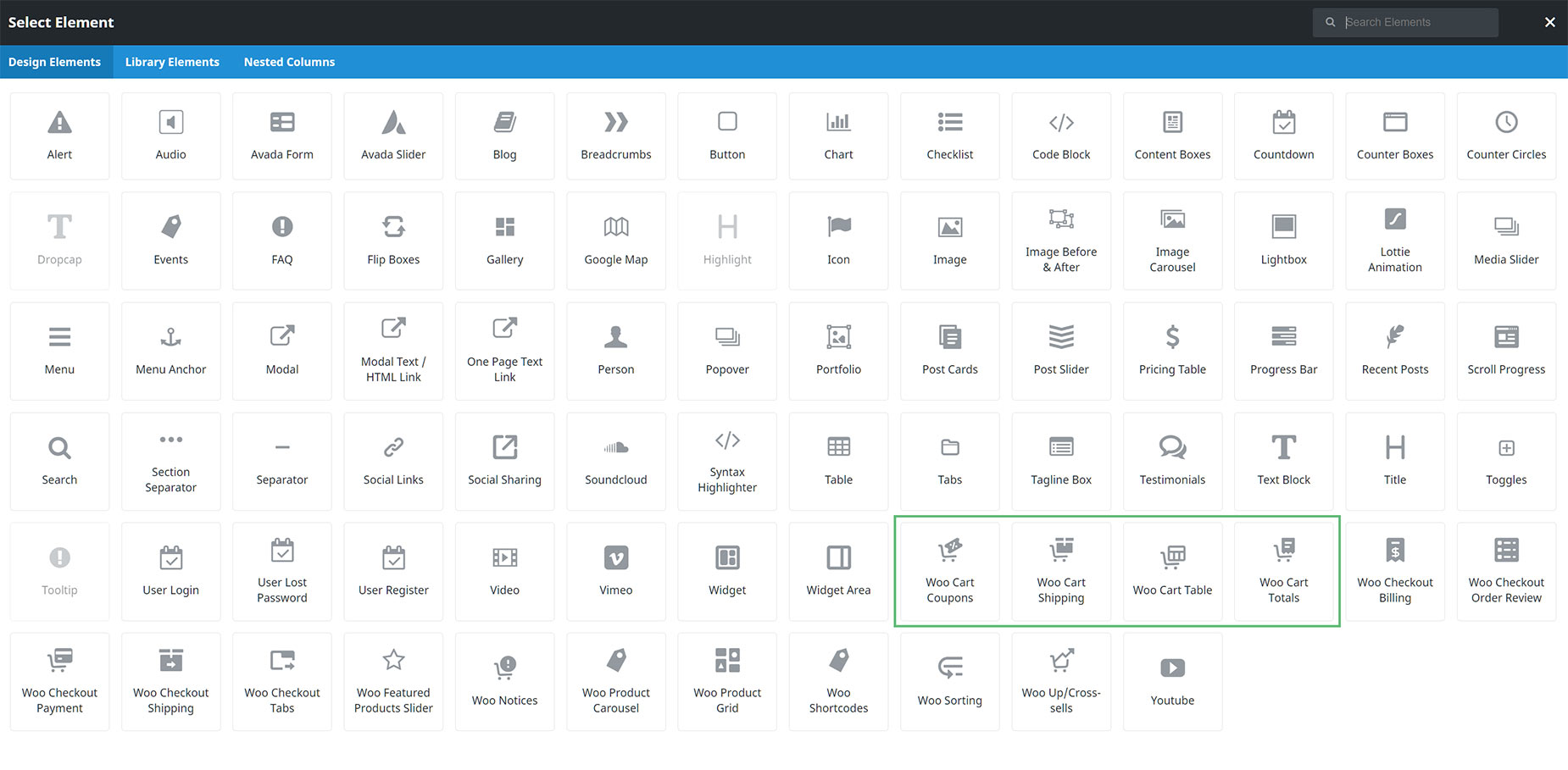Pick the Button element
The image size is (1568, 770).
[727, 136]
